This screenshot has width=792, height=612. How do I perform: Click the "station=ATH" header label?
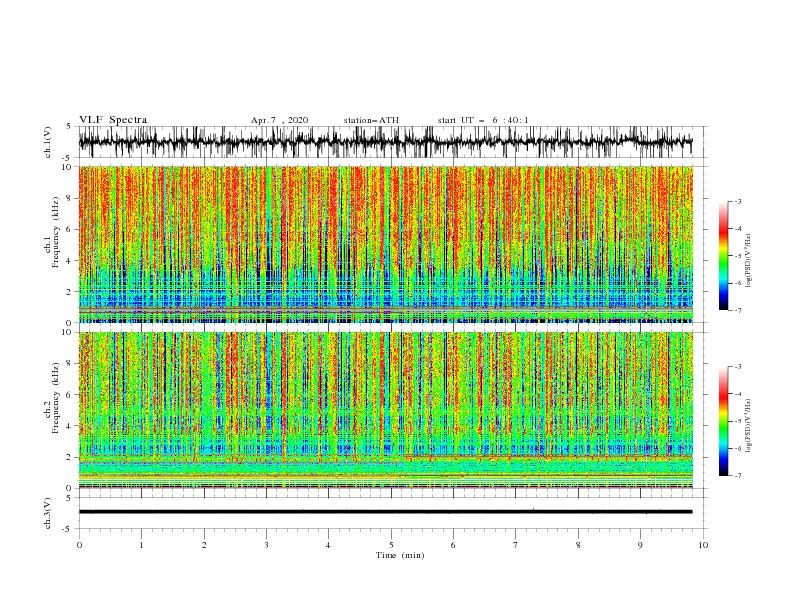[371, 120]
